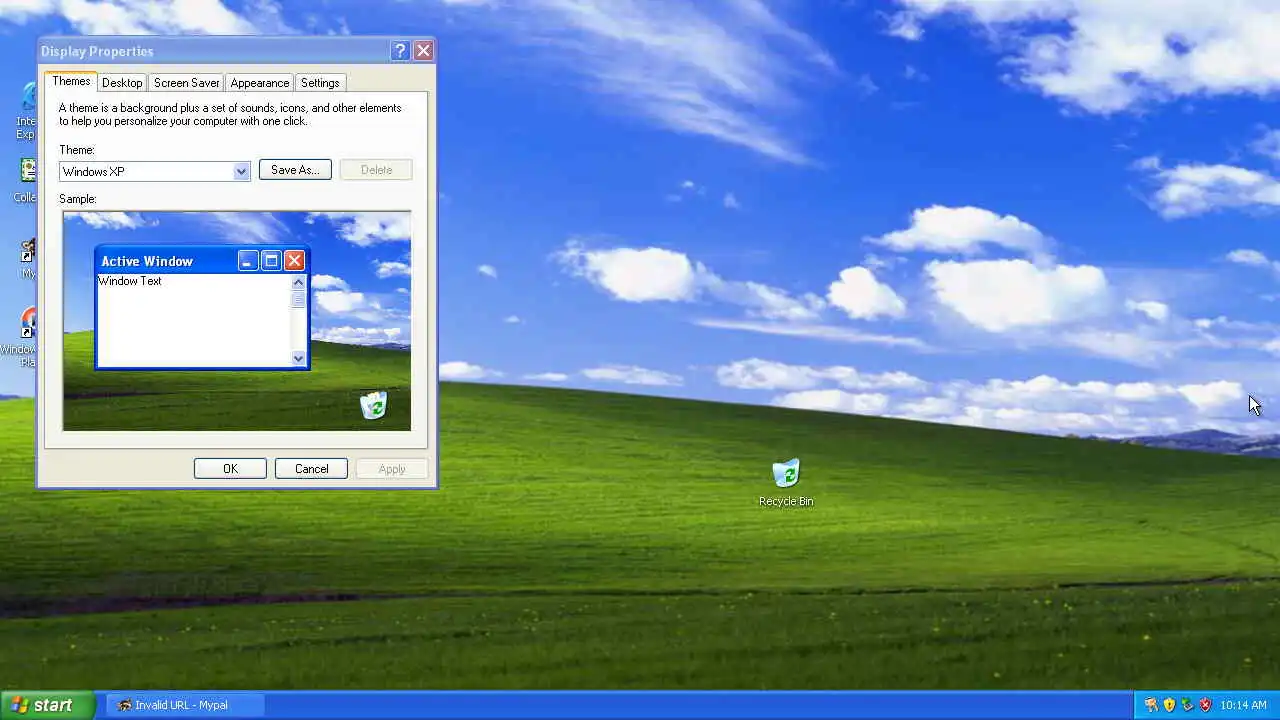The height and width of the screenshot is (720, 1280).
Task: Click the sample window scrollbar up arrow
Action: coord(298,282)
